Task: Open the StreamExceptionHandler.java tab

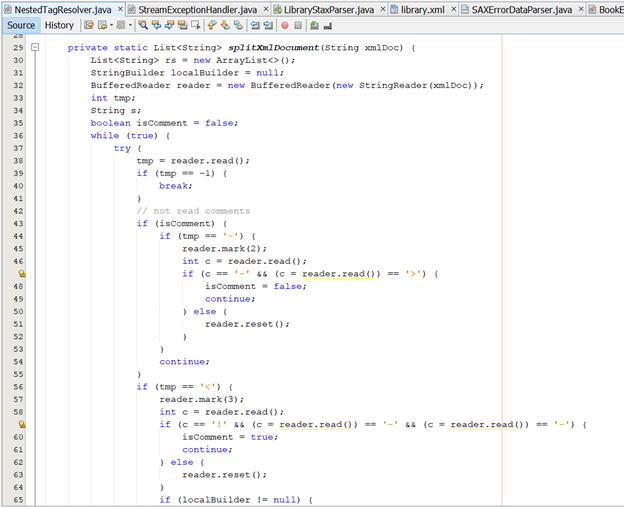Action: click(197, 10)
